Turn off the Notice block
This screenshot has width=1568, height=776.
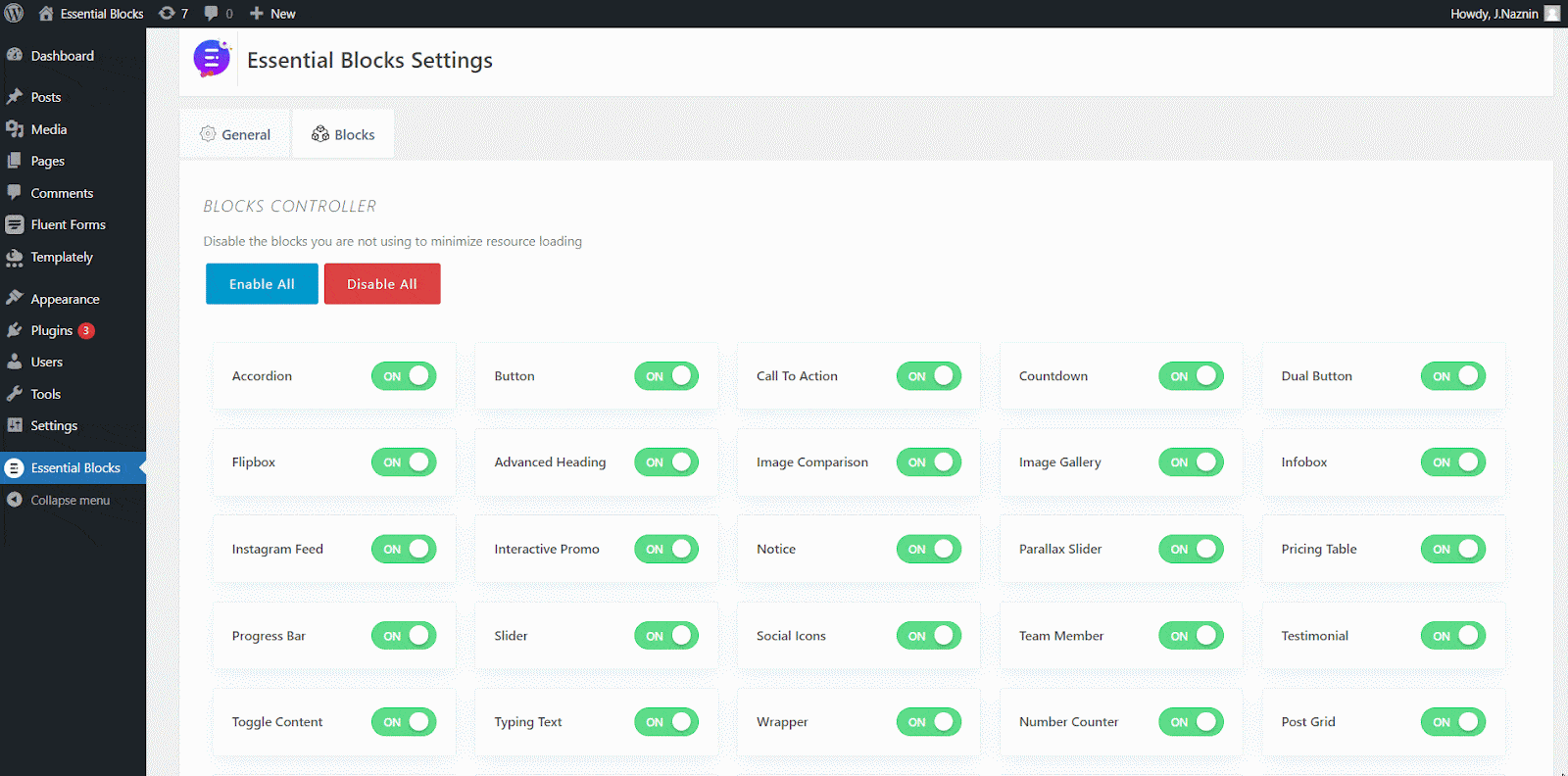(929, 550)
